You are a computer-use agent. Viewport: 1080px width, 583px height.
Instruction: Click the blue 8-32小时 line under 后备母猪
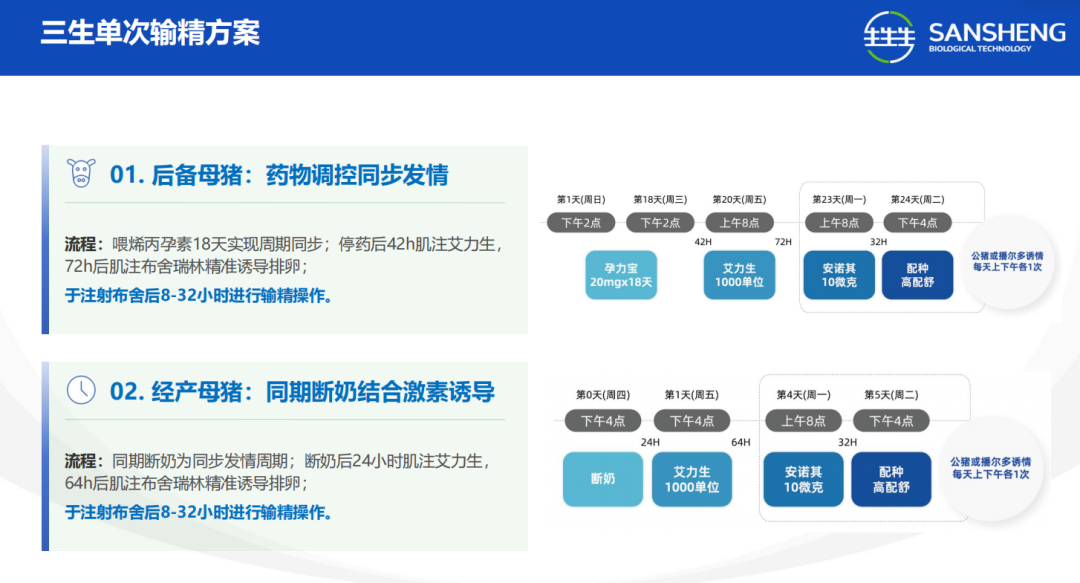pos(199,296)
